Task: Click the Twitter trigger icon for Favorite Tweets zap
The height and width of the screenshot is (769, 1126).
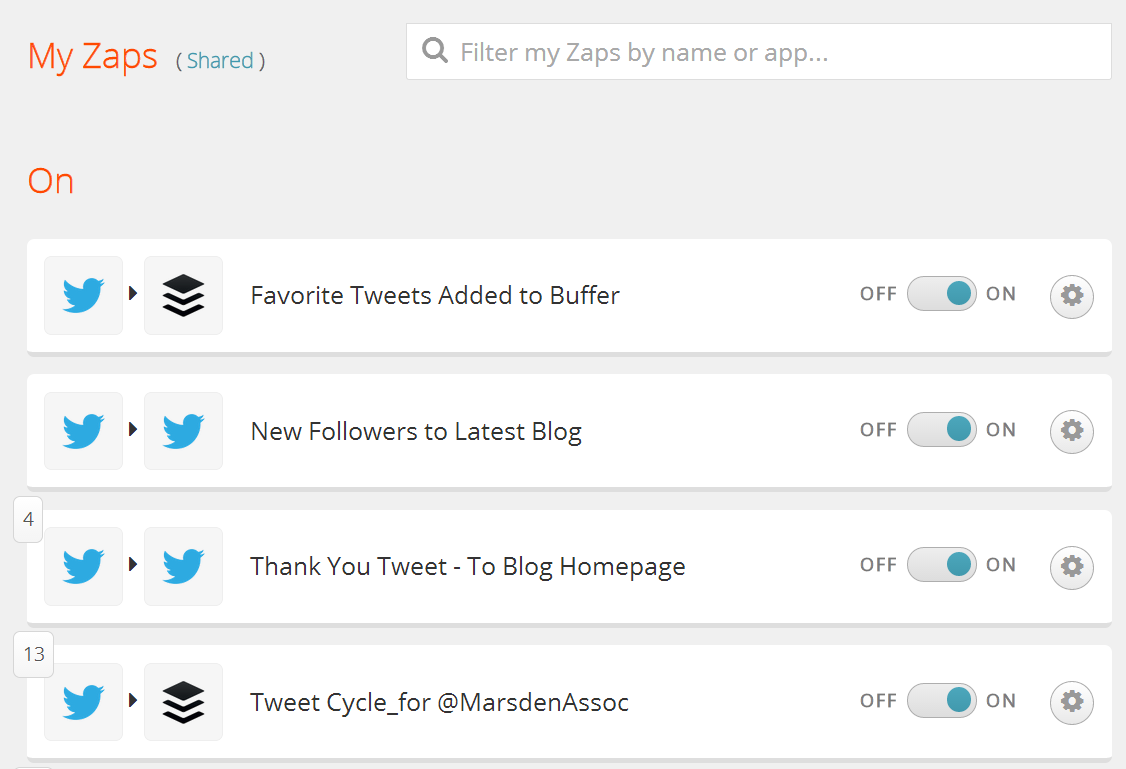Action: [x=83, y=295]
